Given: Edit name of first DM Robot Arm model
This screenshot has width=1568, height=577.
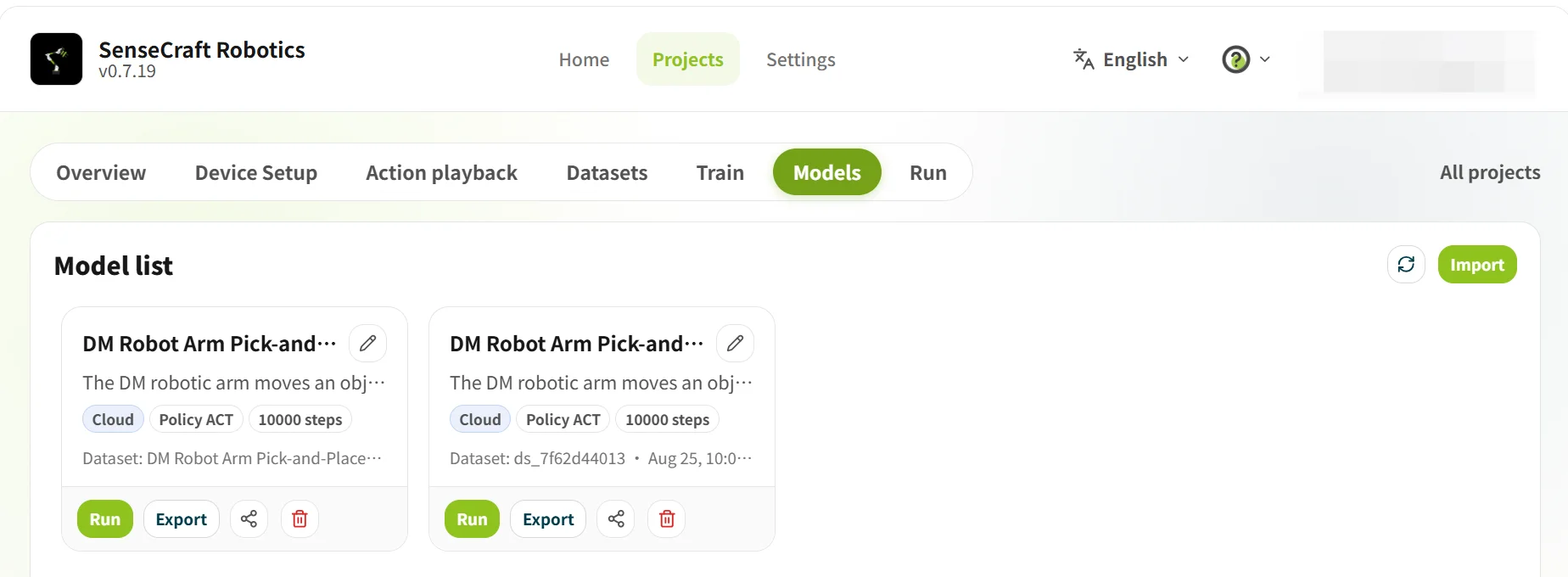Looking at the screenshot, I should (x=367, y=344).
